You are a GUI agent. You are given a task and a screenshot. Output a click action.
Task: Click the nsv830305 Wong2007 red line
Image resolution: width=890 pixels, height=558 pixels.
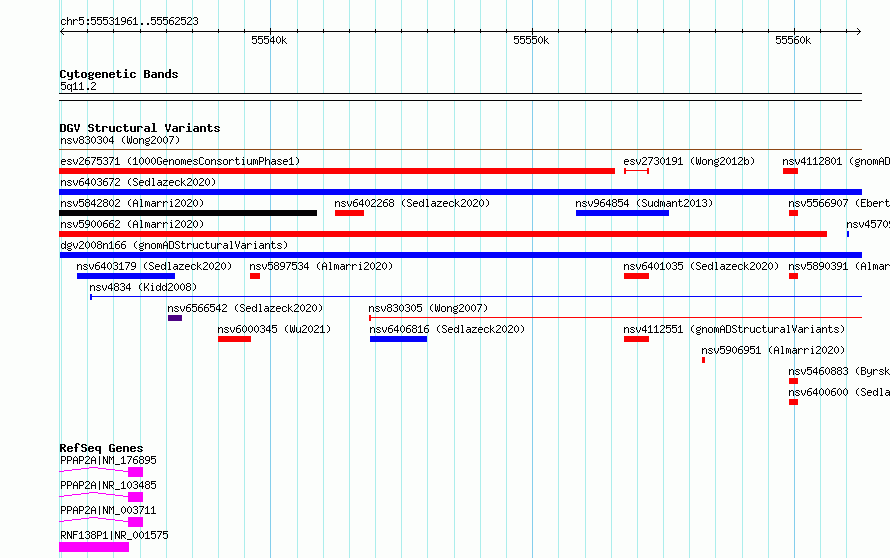point(615,317)
